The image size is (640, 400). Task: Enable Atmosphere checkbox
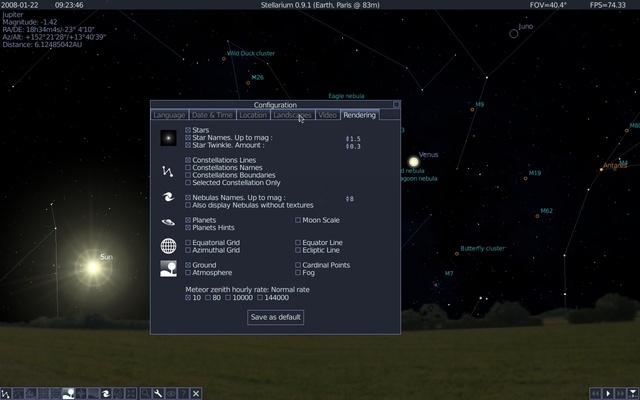[188, 272]
